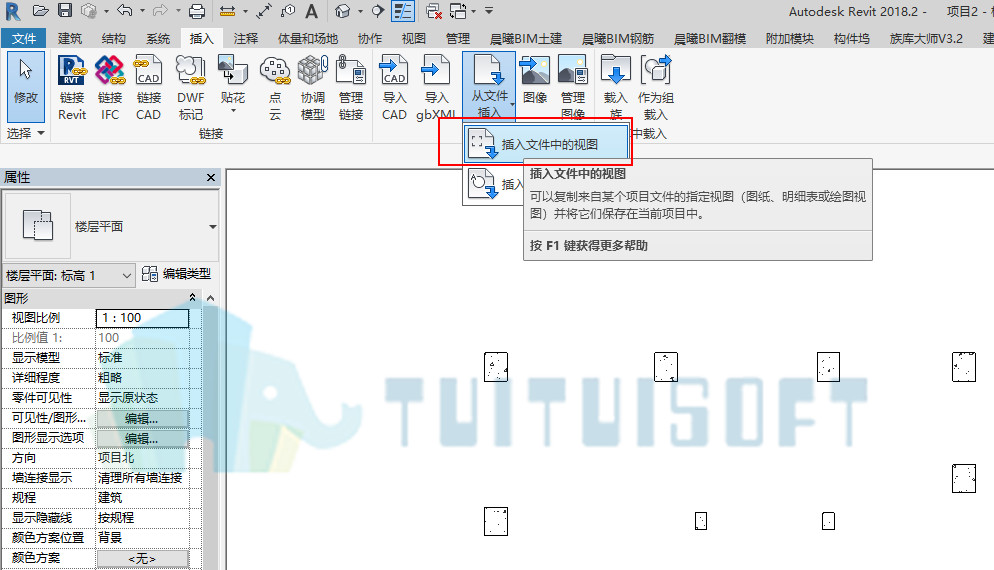
Task: Switch to the Annotate (注释) tab
Action: pyautogui.click(x=245, y=39)
